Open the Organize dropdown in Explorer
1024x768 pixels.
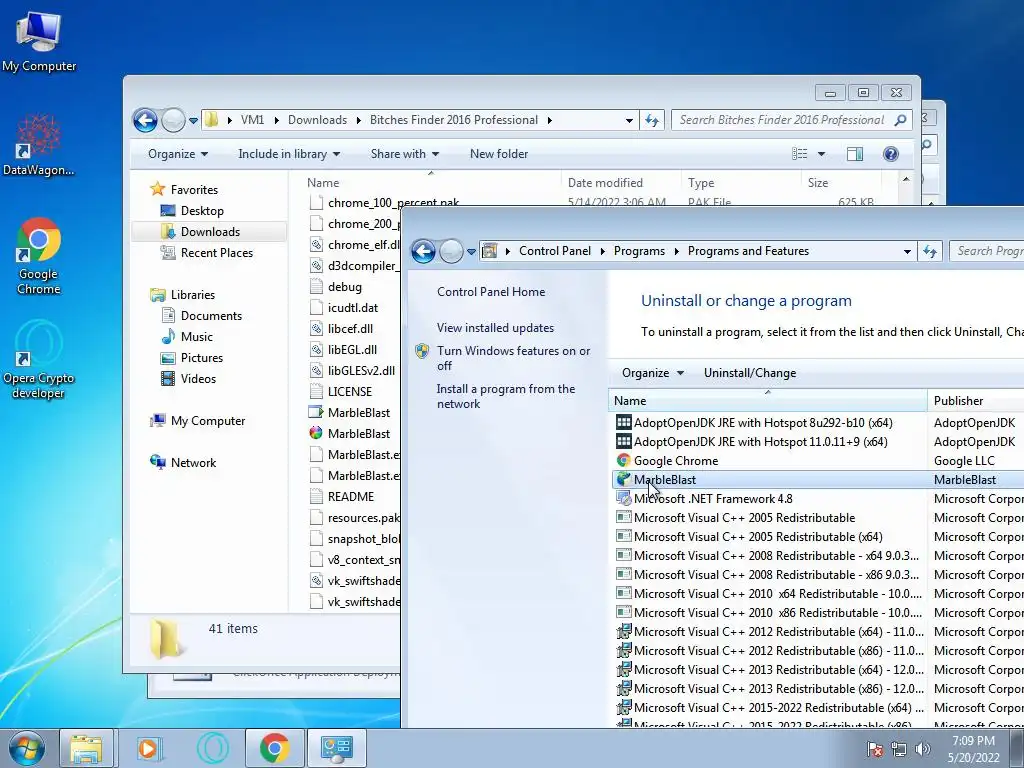click(178, 154)
